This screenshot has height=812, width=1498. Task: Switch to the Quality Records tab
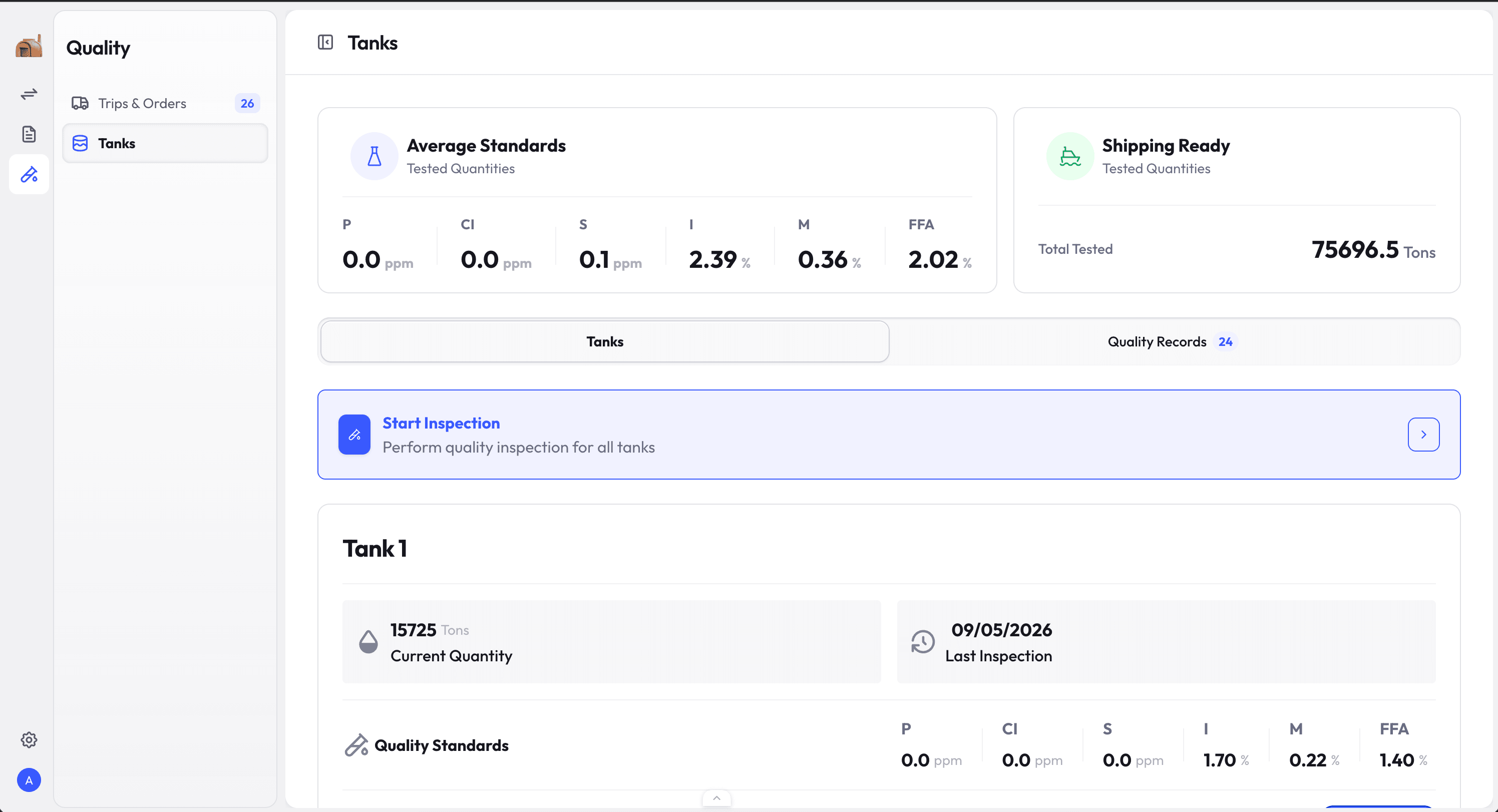pyautogui.click(x=1174, y=341)
